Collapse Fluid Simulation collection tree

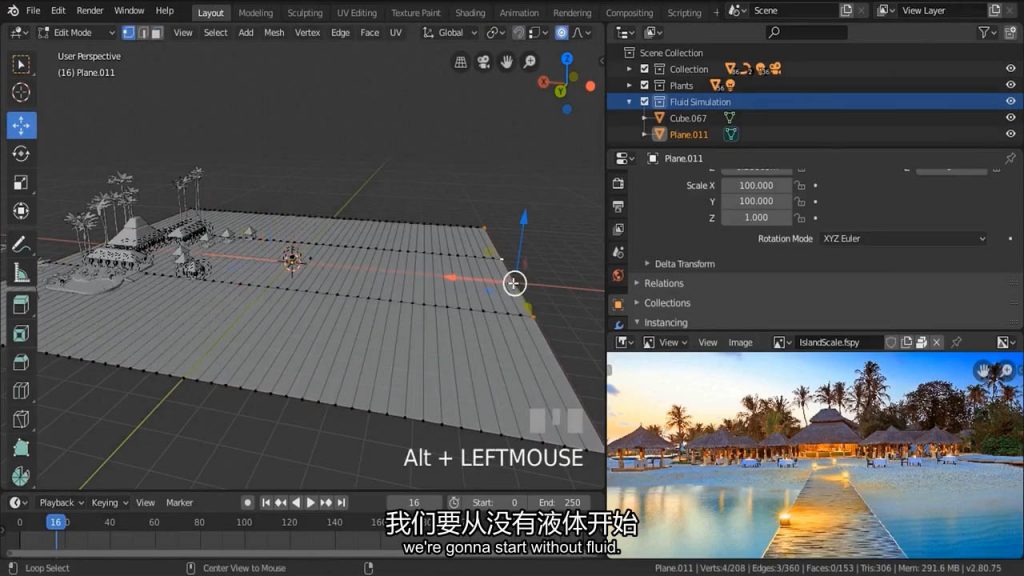point(630,102)
